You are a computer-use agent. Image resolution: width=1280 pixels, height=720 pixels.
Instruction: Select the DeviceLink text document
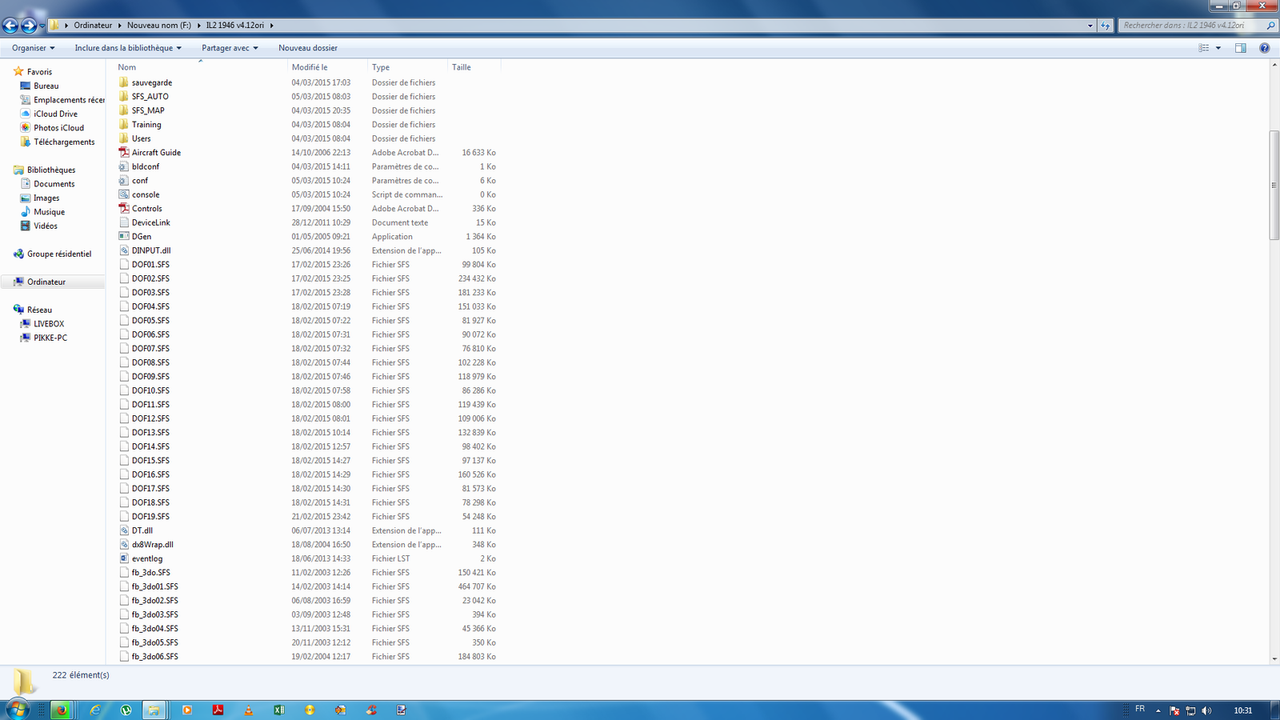[x=151, y=223]
